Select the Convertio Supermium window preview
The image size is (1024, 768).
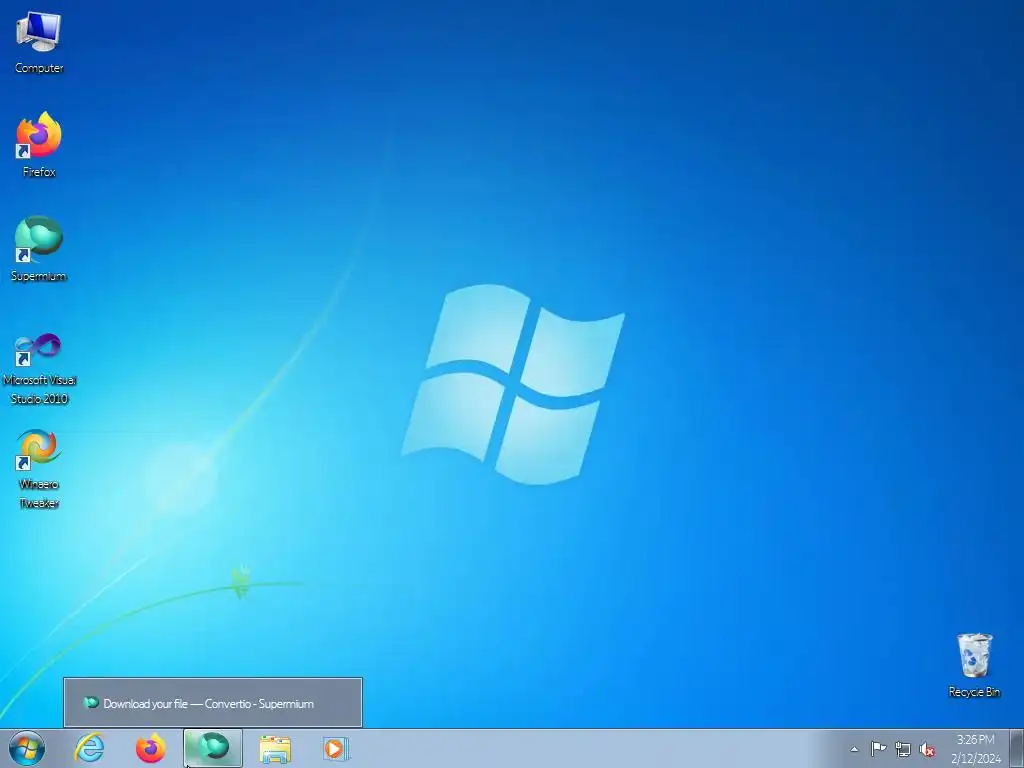pyautogui.click(x=213, y=703)
